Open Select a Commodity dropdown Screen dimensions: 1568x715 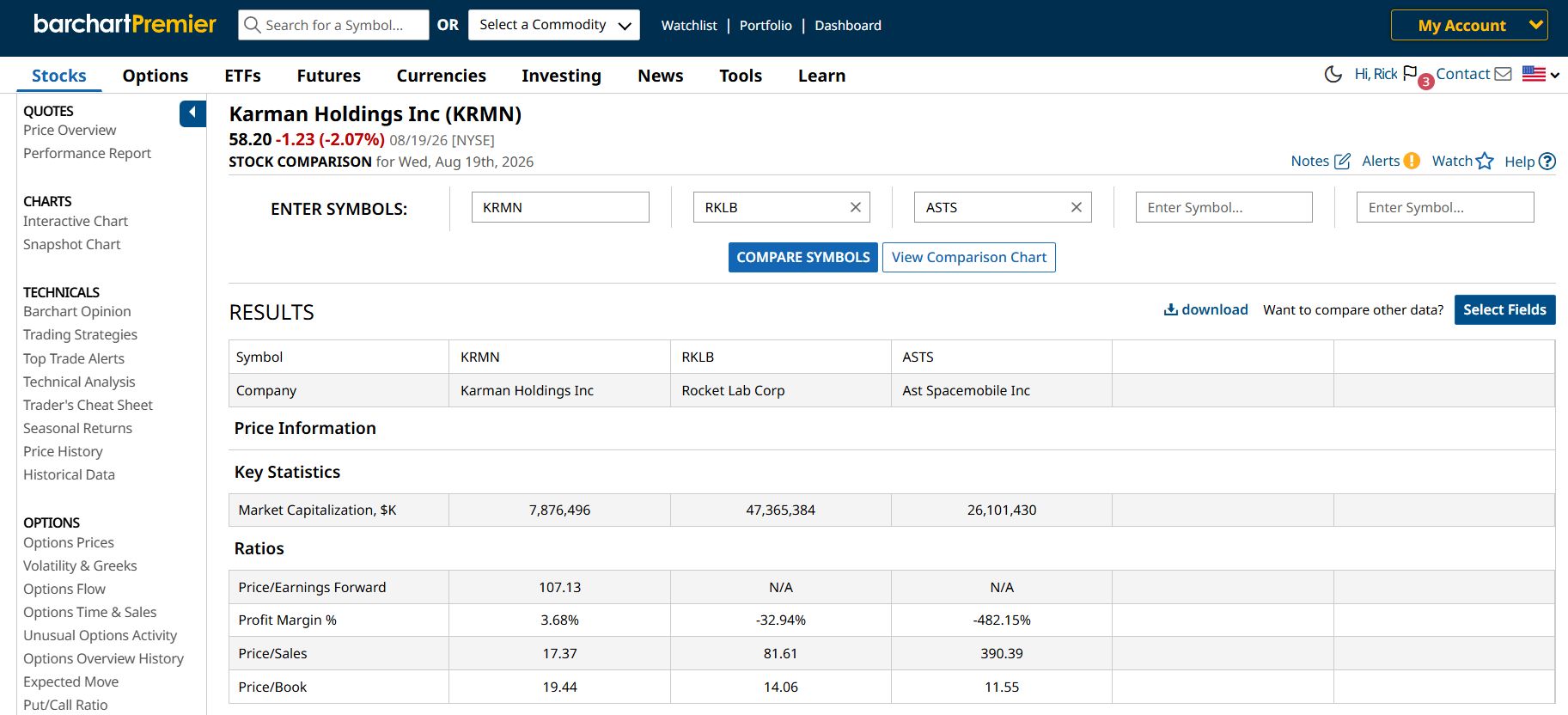pyautogui.click(x=554, y=25)
